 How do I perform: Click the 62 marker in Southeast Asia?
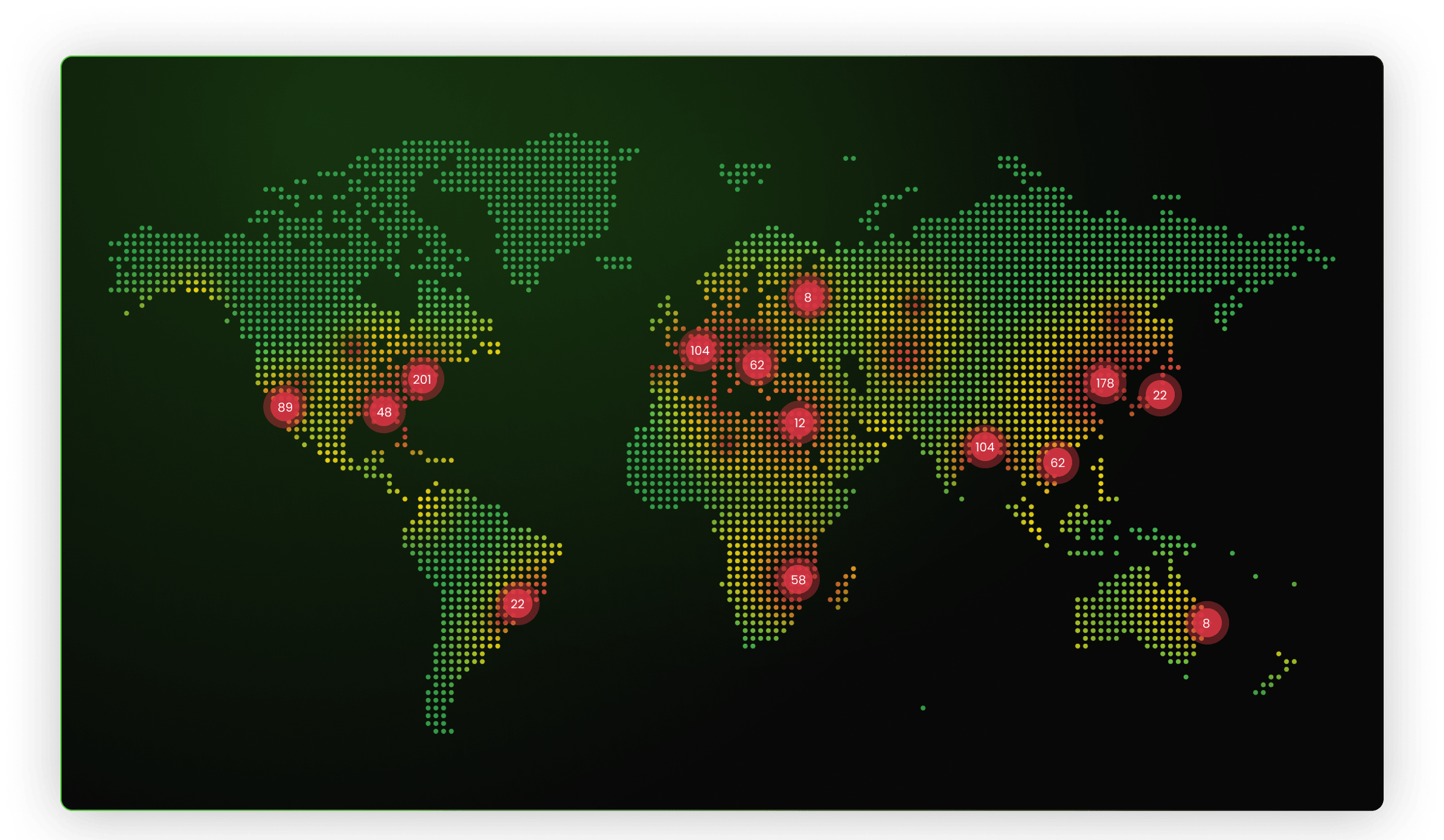pos(1058,463)
